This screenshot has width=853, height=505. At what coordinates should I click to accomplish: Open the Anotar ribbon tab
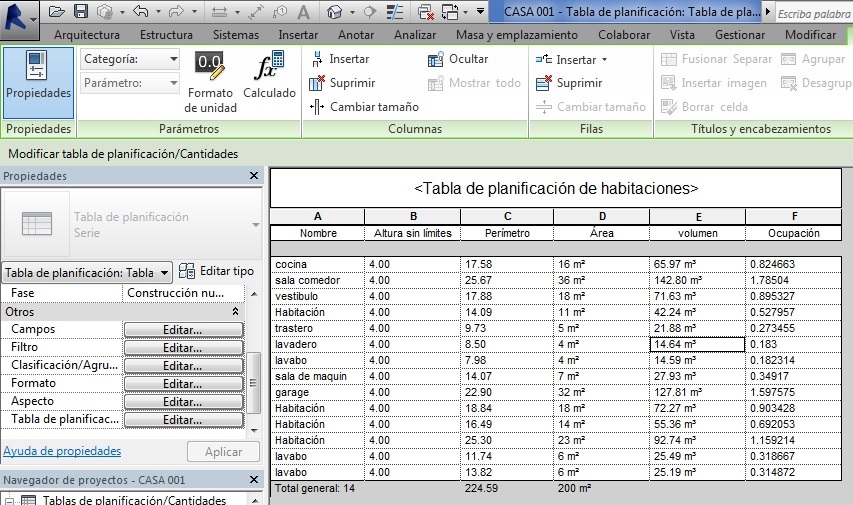pyautogui.click(x=356, y=34)
